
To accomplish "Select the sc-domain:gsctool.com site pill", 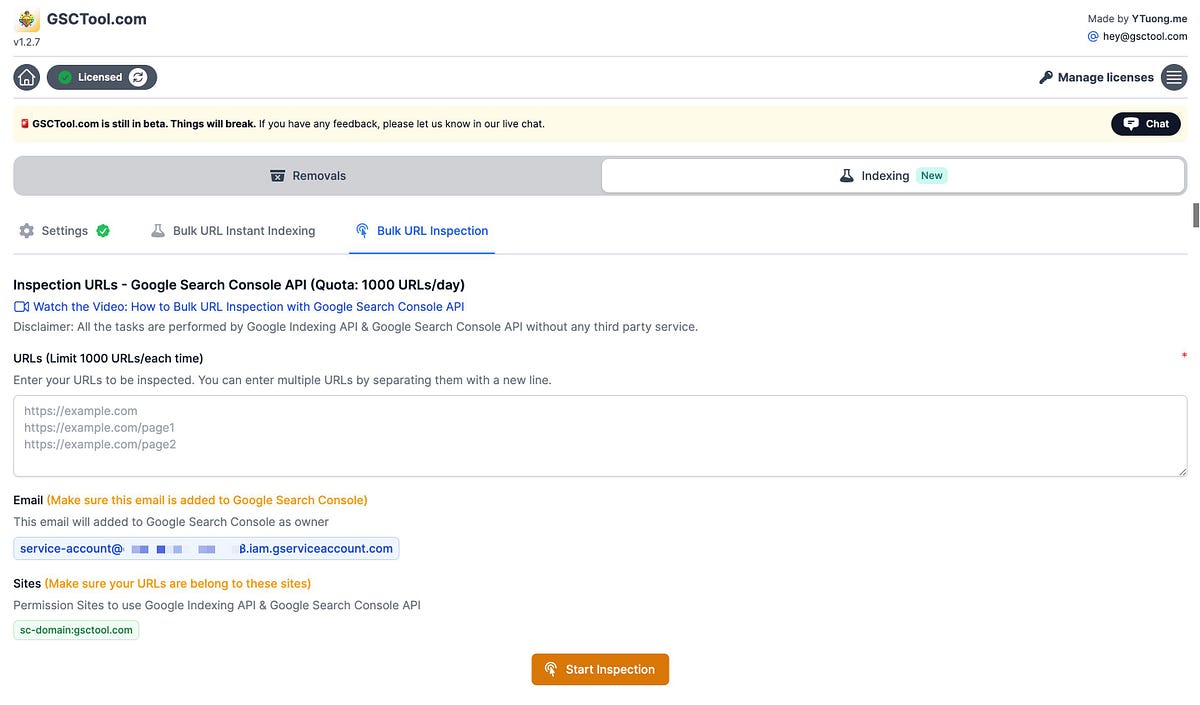I will [x=76, y=629].
